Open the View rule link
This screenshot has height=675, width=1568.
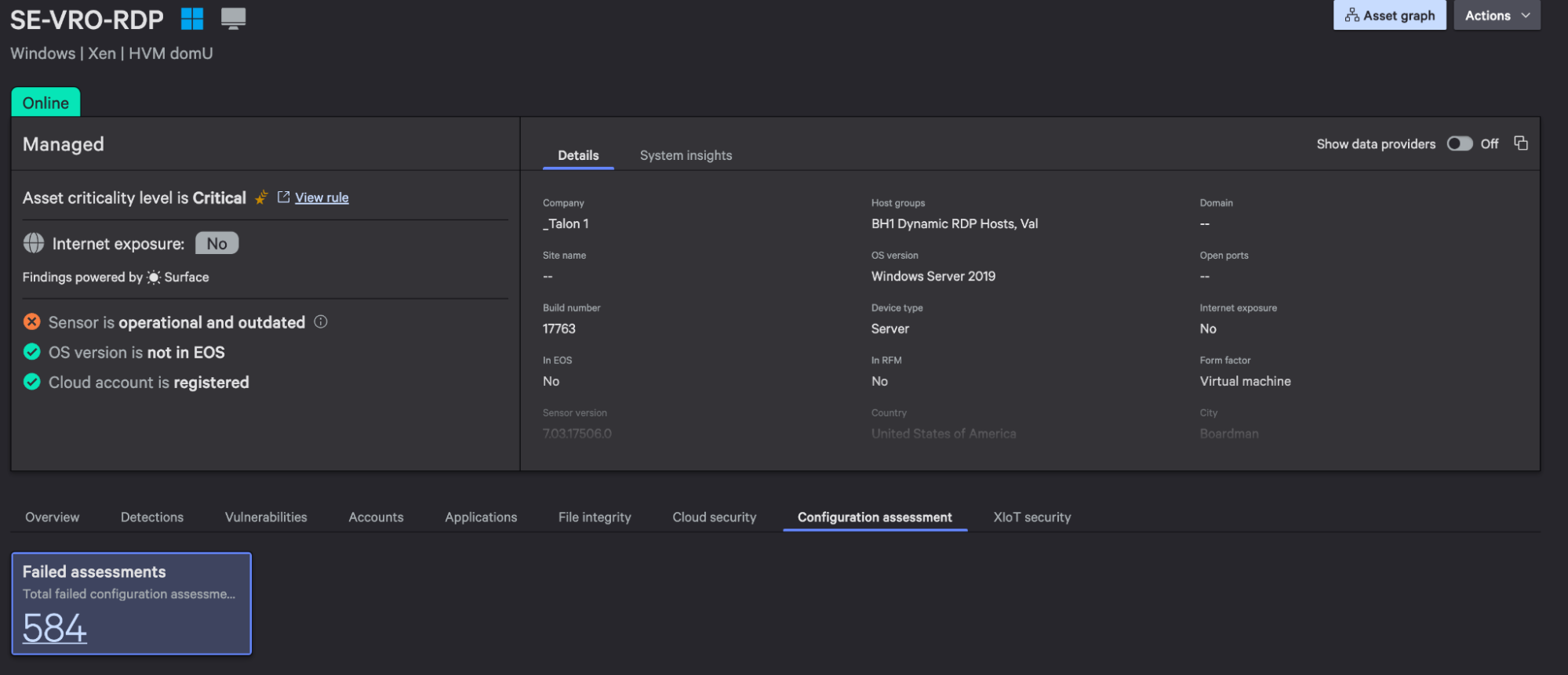[322, 198]
